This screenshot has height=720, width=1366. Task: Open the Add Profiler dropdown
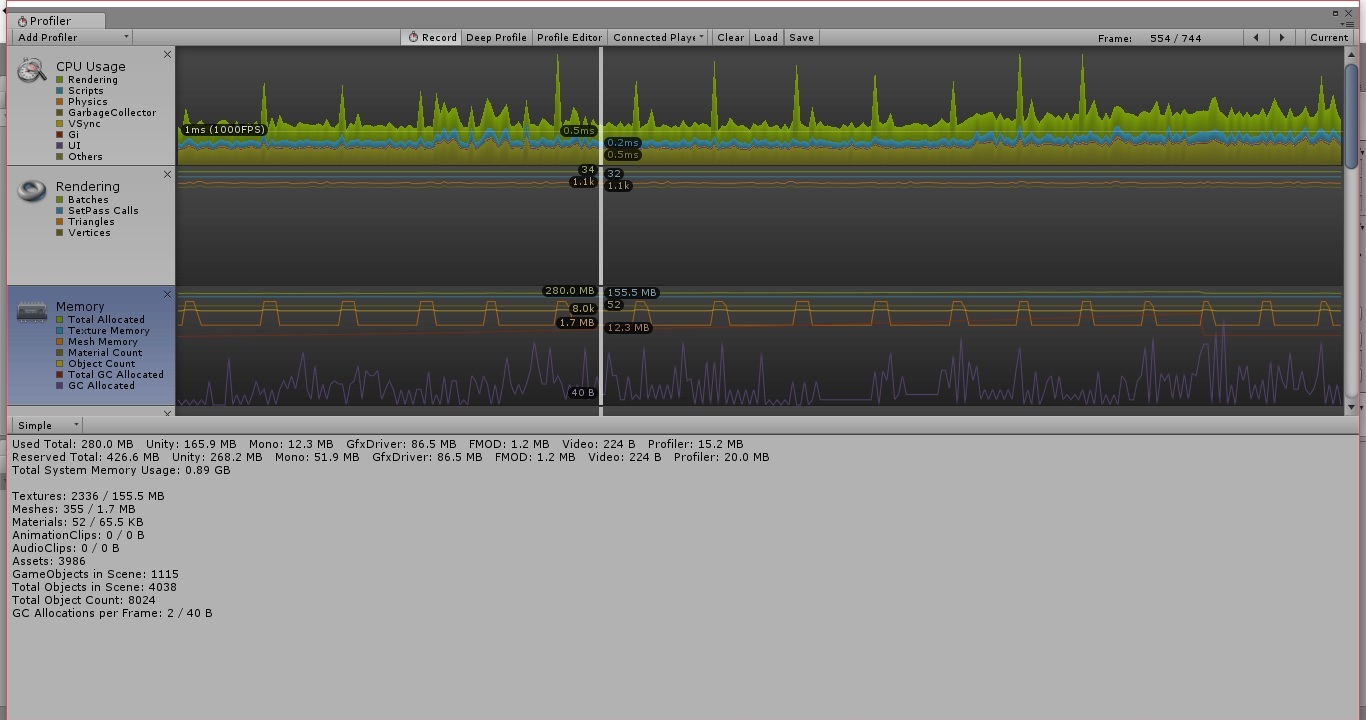[72, 37]
